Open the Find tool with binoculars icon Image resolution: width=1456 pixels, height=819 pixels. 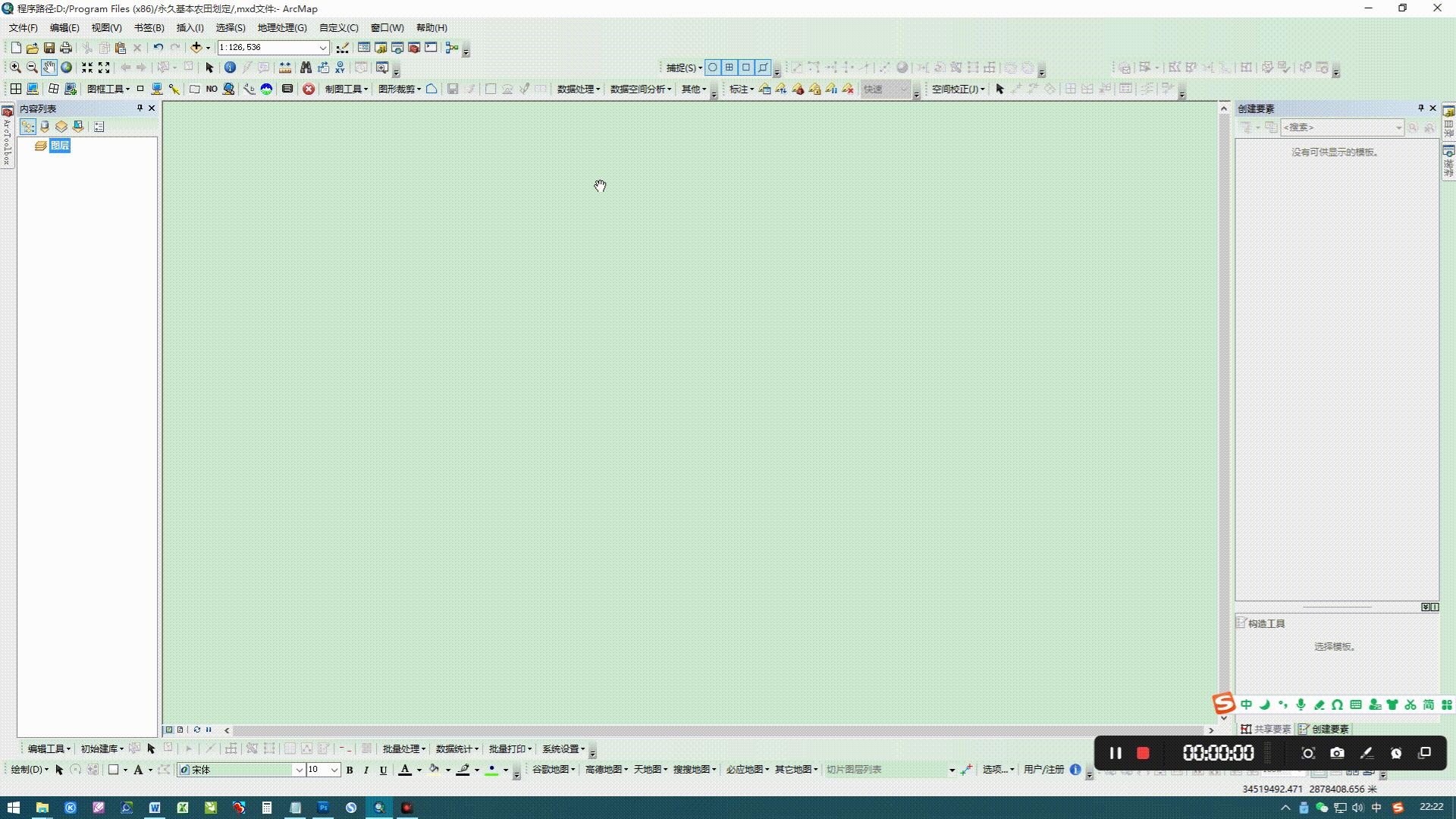click(x=305, y=67)
